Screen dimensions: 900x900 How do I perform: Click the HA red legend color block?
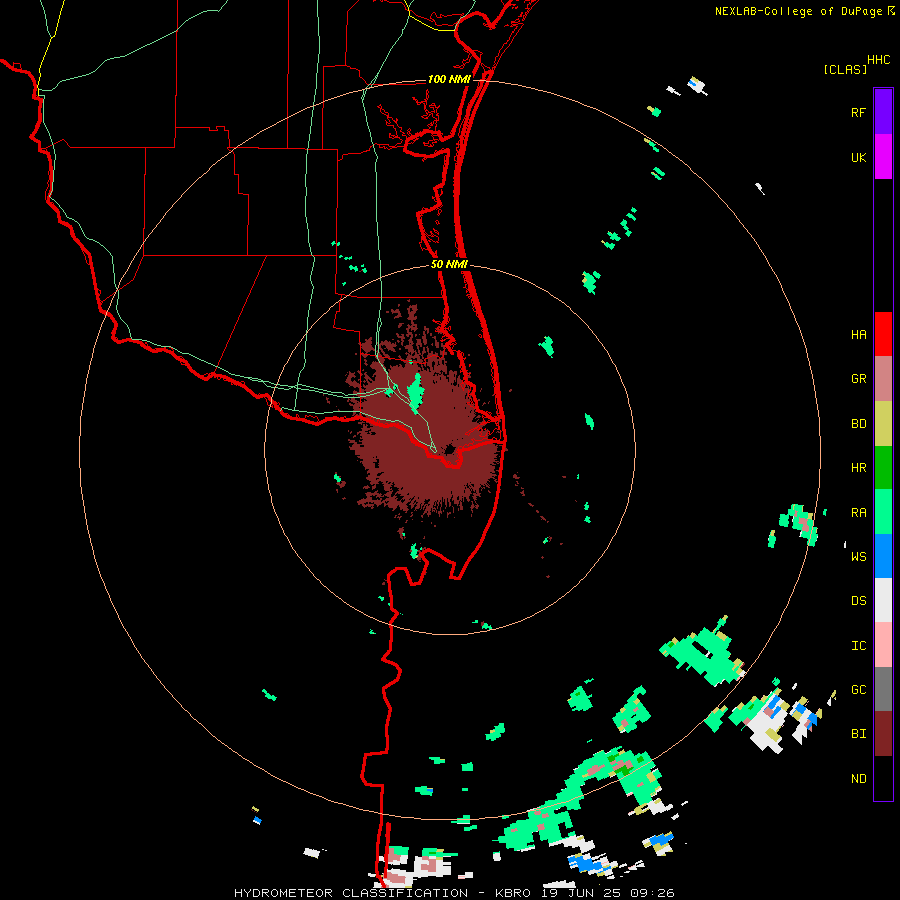pyautogui.click(x=883, y=334)
